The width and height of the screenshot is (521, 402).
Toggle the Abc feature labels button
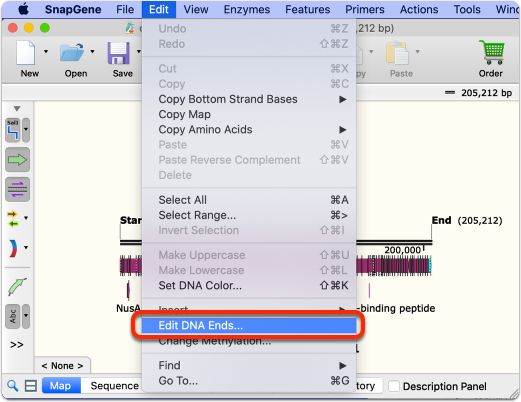(x=13, y=316)
